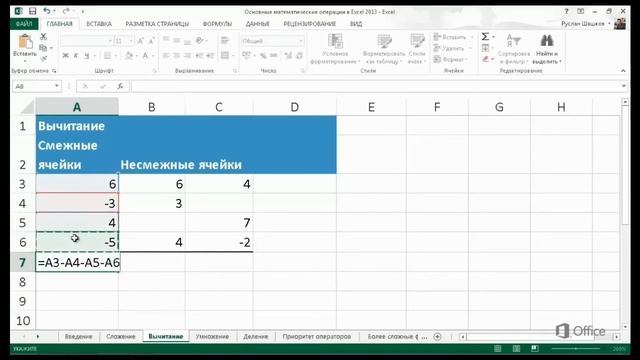This screenshot has height=360, width=640.
Task: Click the Decrease Indent icon
Action: click(x=200, y=56)
